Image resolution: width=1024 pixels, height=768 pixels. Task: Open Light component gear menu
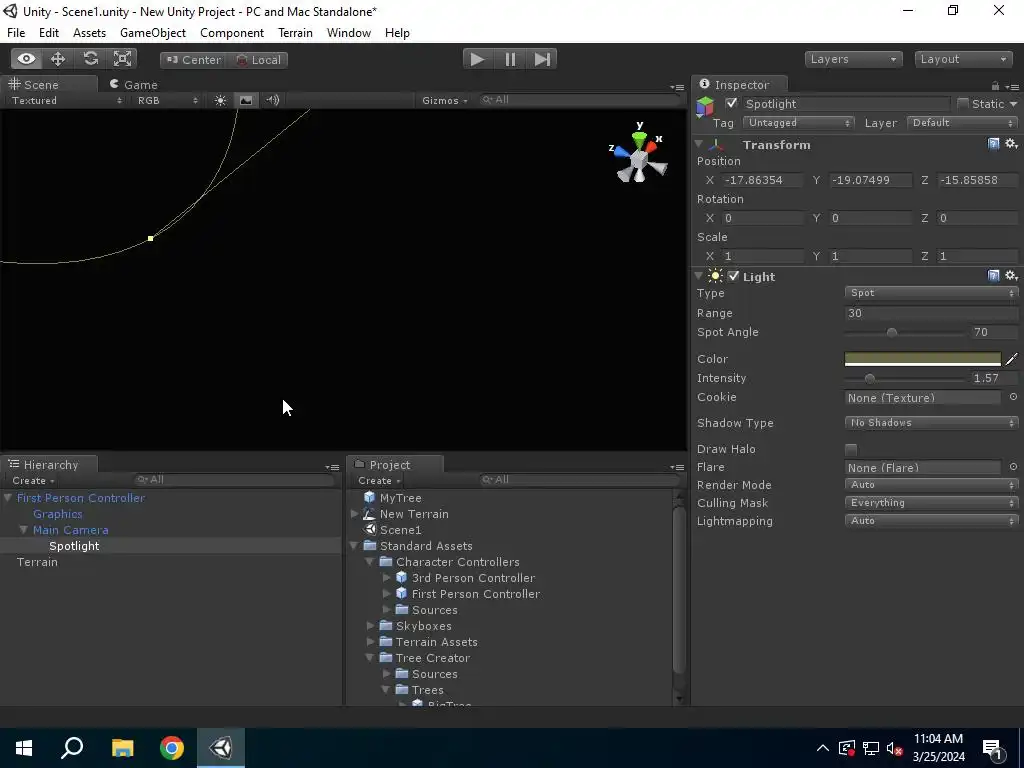click(1012, 276)
